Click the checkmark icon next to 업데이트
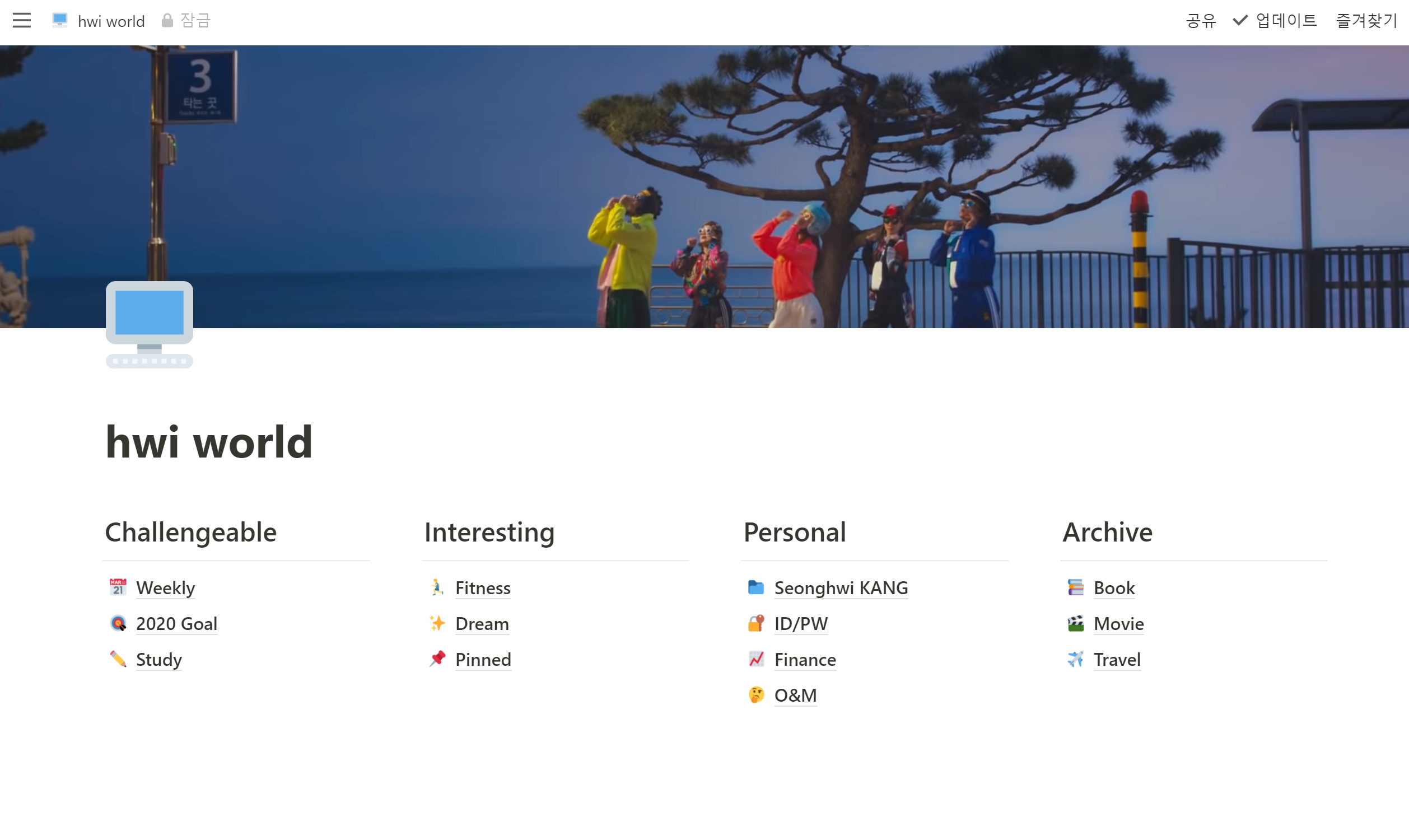Image resolution: width=1409 pixels, height=840 pixels. click(x=1240, y=20)
